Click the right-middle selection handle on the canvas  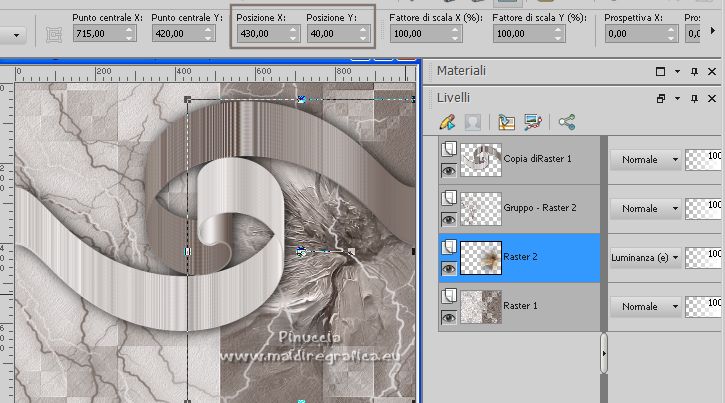pos(413,251)
